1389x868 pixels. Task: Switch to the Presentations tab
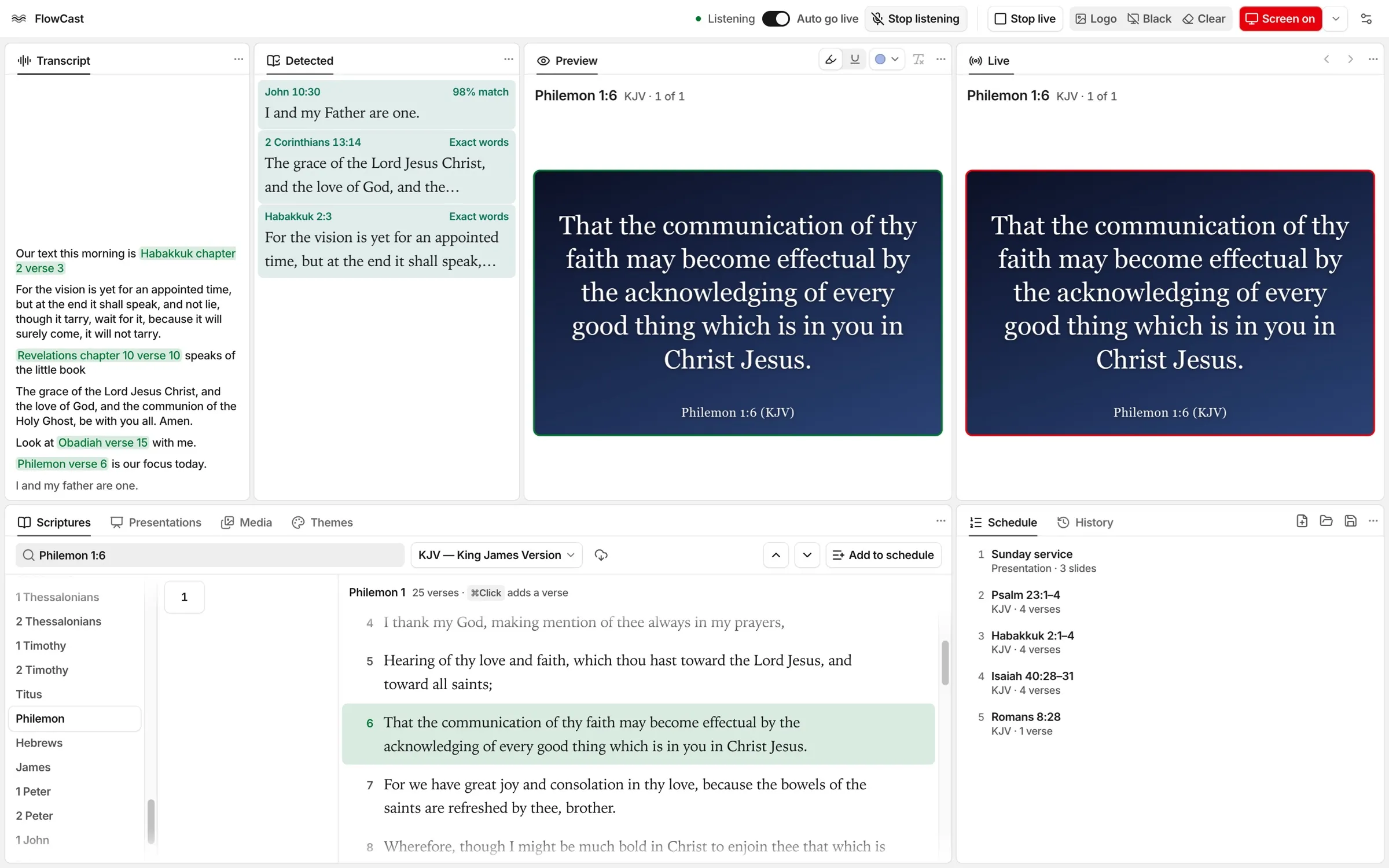156,523
